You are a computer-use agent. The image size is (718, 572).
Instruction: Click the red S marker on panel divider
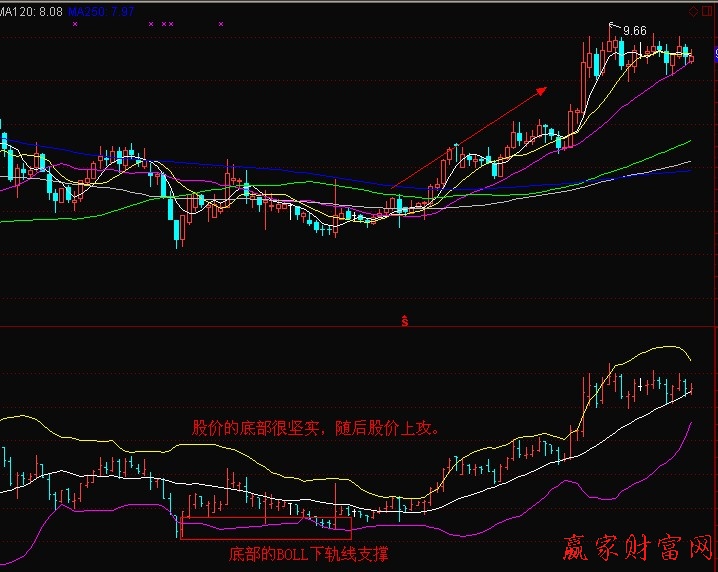tap(405, 321)
